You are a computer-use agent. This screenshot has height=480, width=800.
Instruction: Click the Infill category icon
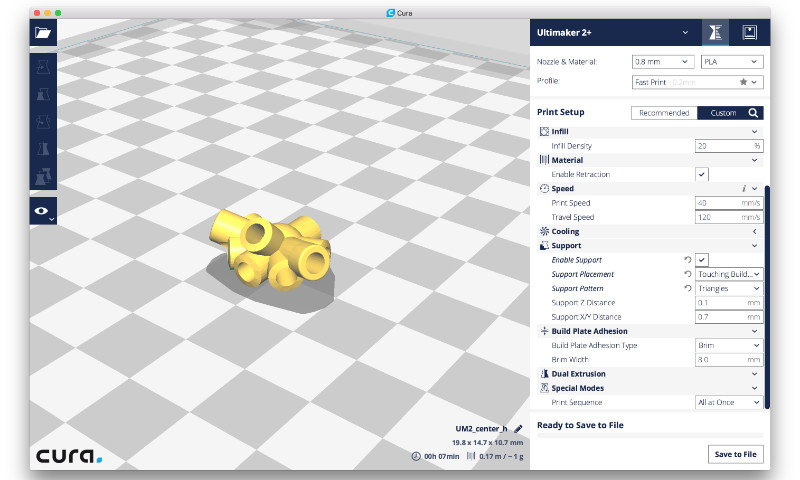tap(544, 132)
